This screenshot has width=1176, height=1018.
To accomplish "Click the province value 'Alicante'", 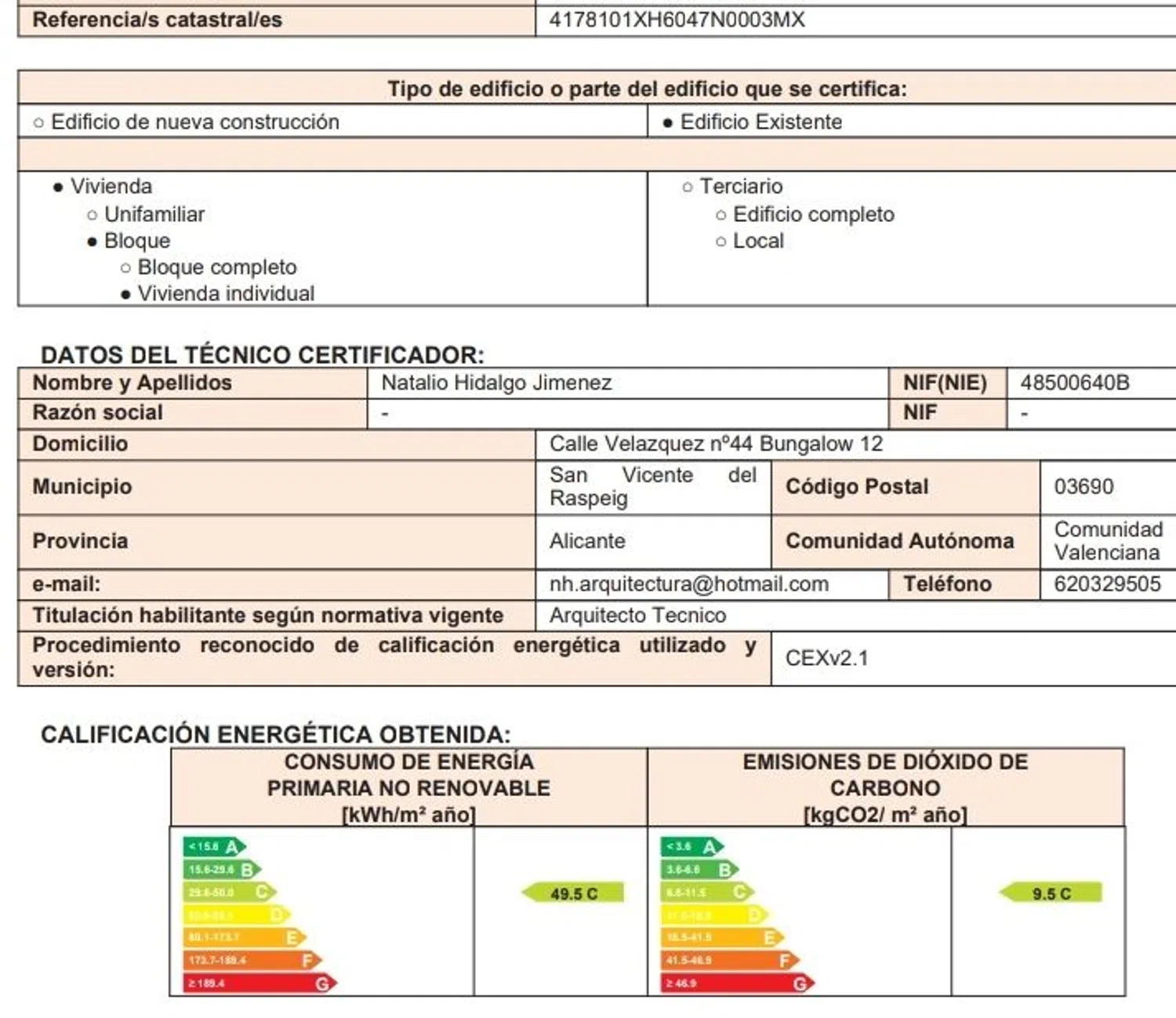I will (587, 541).
